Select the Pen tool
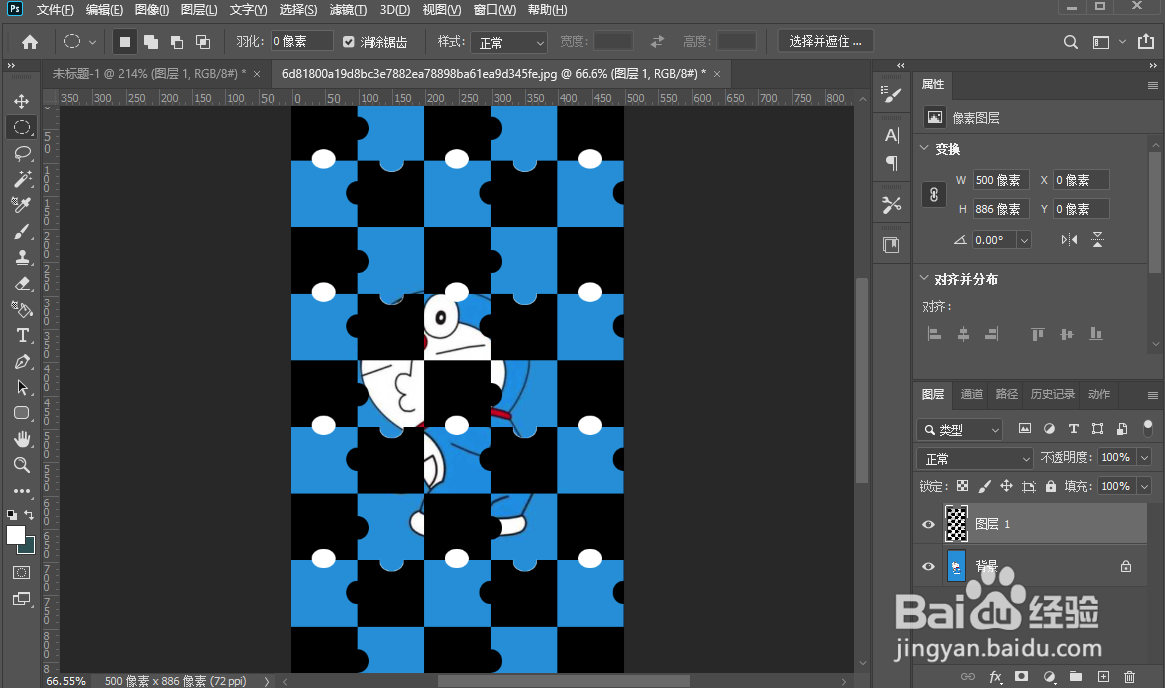Screen dimensions: 1165x688 click(22, 361)
